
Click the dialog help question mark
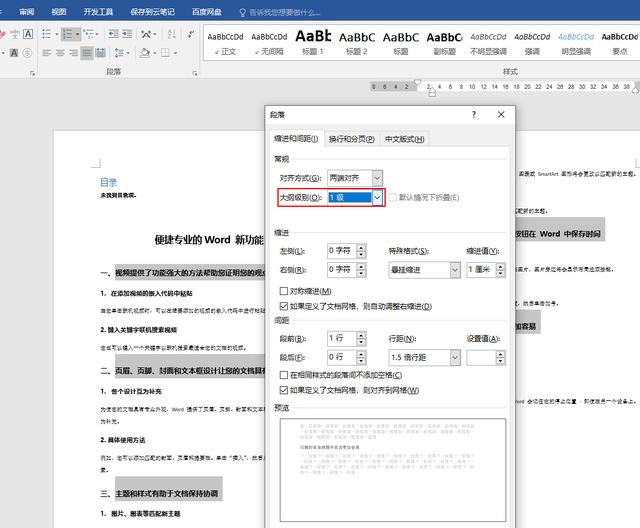(x=473, y=115)
